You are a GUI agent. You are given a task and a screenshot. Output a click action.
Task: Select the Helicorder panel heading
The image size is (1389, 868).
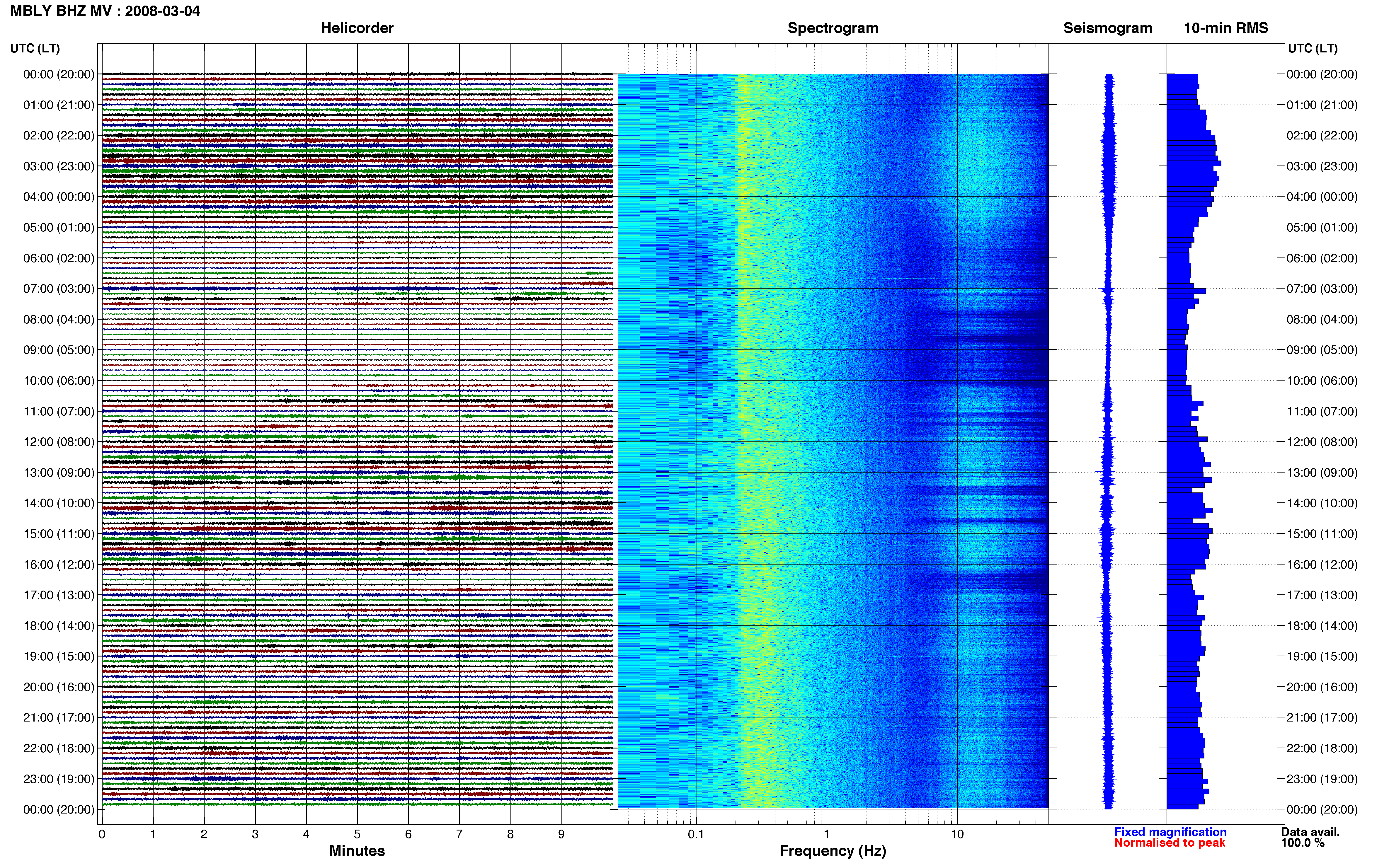point(357,28)
